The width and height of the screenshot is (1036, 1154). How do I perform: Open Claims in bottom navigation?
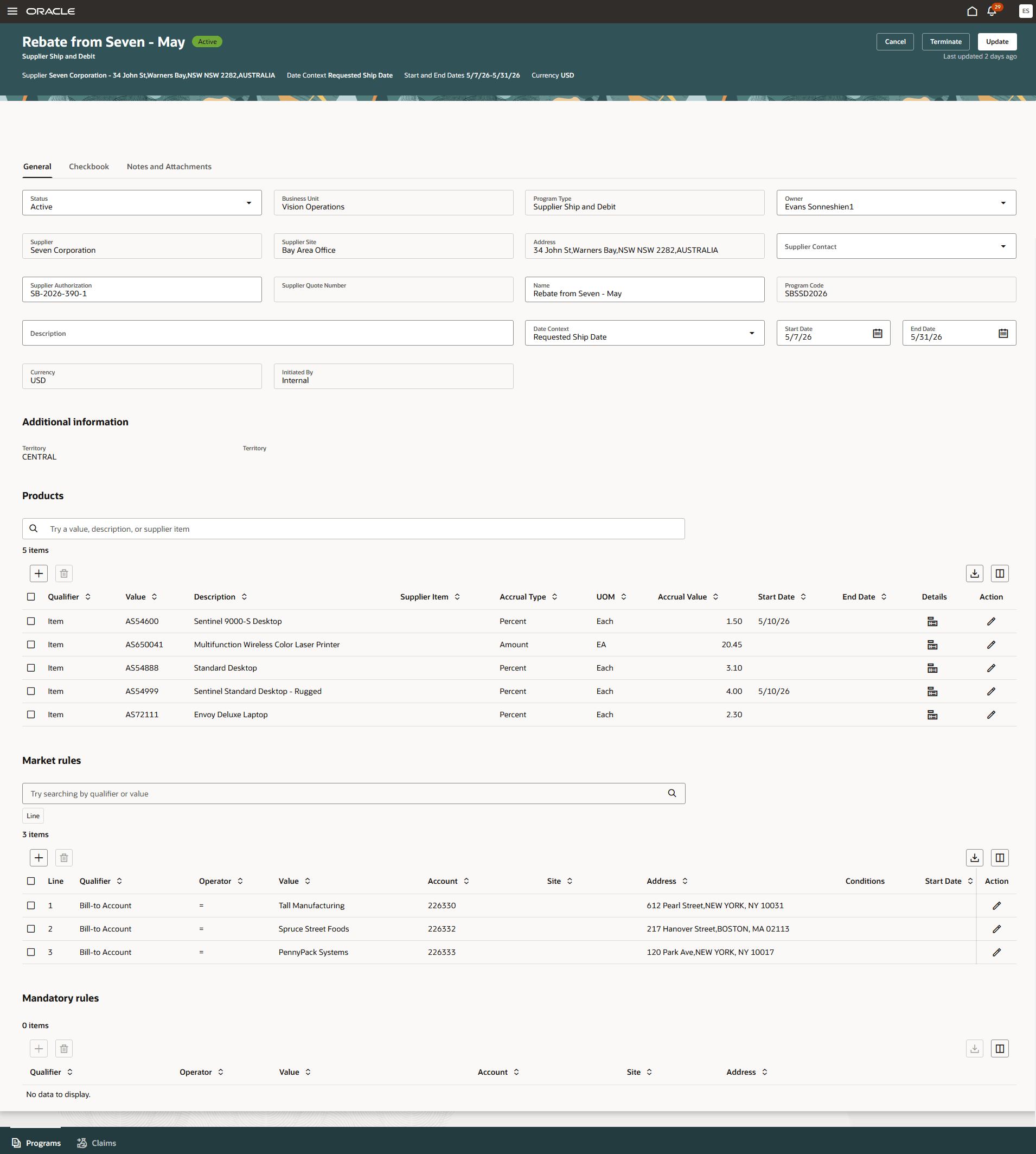97,1143
